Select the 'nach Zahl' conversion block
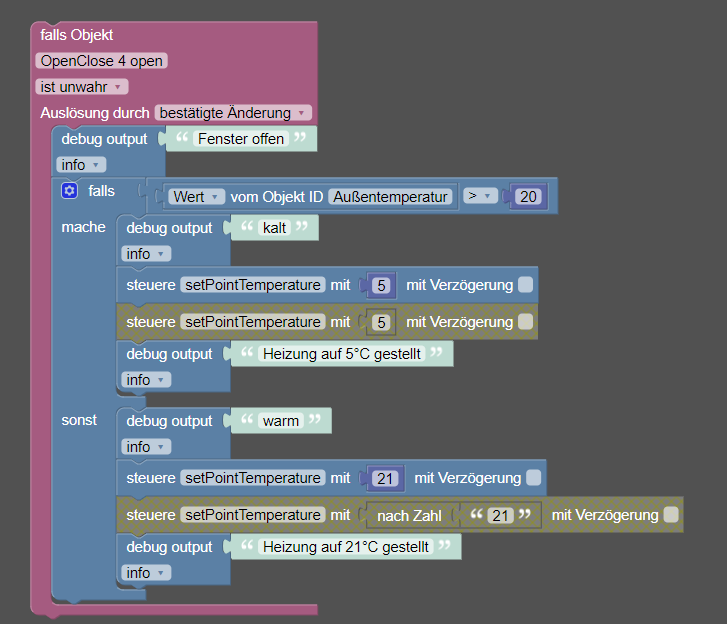This screenshot has height=624, width=727. click(x=409, y=516)
